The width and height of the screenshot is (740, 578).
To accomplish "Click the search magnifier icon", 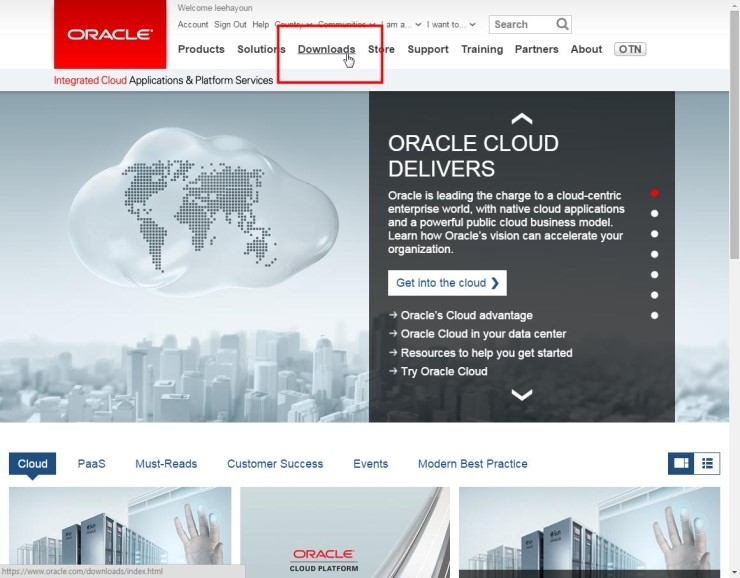I will click(562, 24).
